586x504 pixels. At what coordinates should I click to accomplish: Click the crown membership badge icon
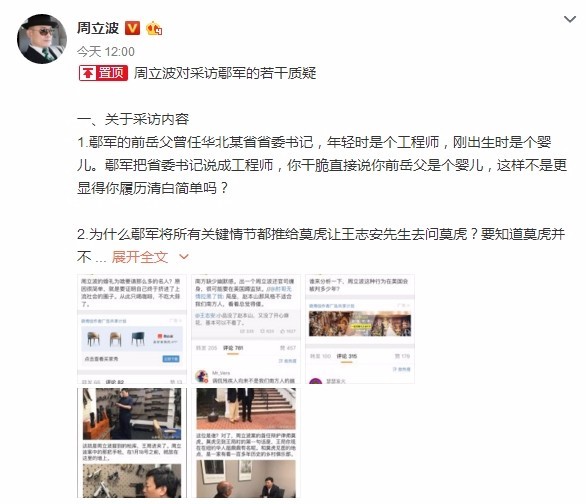click(x=153, y=28)
